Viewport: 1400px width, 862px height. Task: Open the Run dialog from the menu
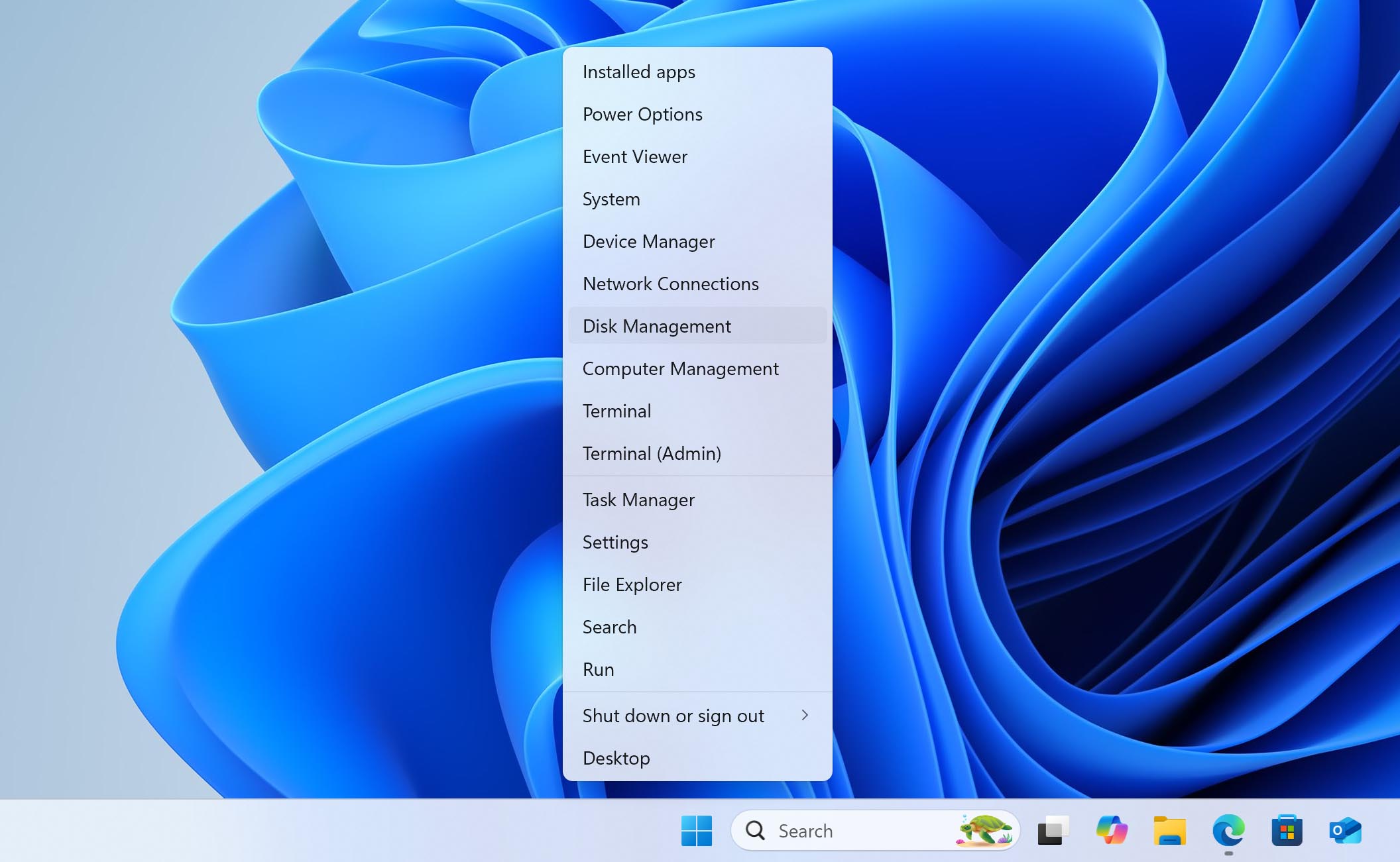coord(697,669)
